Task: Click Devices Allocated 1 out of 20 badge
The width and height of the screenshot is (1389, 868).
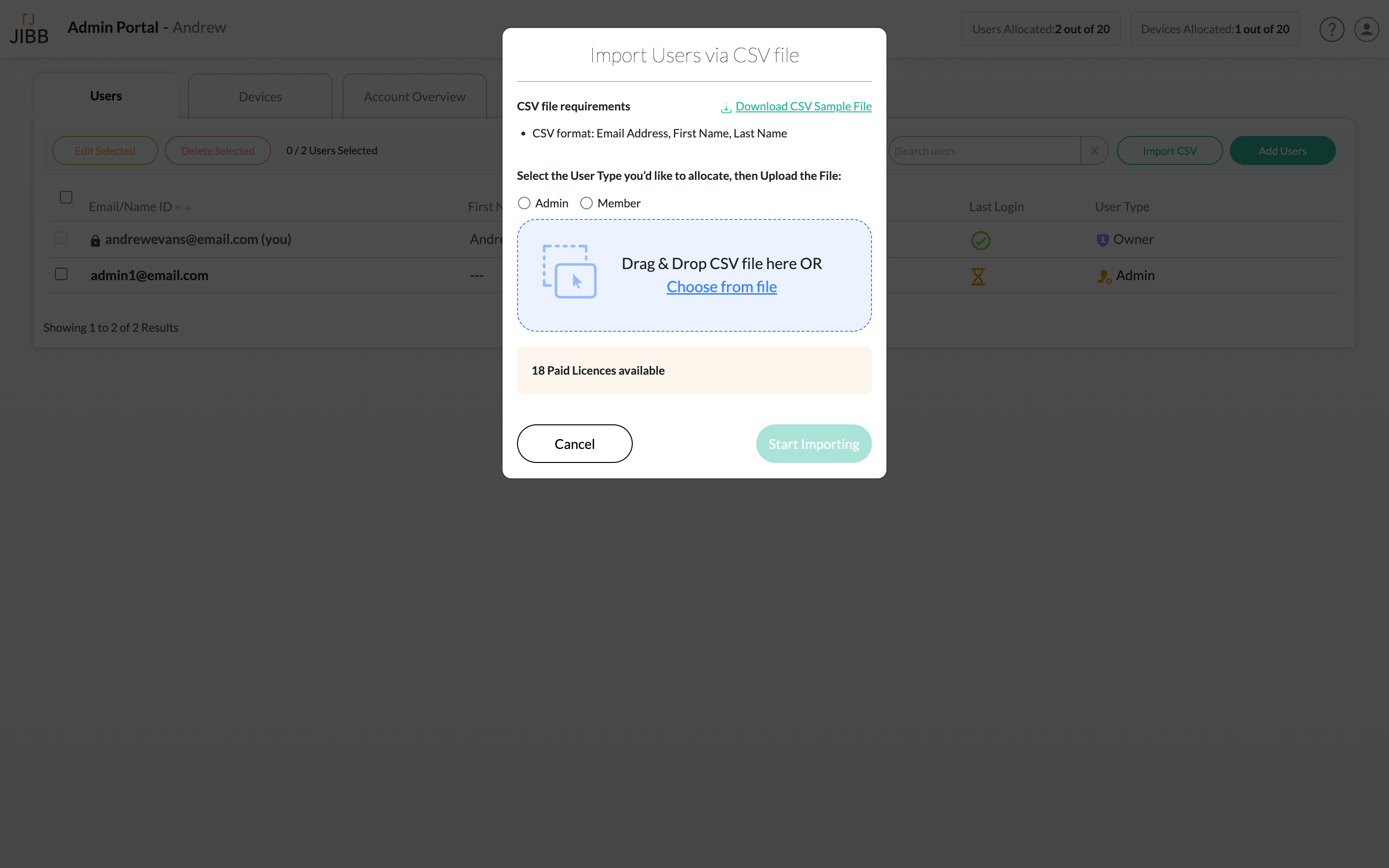Action: pyautogui.click(x=1214, y=29)
